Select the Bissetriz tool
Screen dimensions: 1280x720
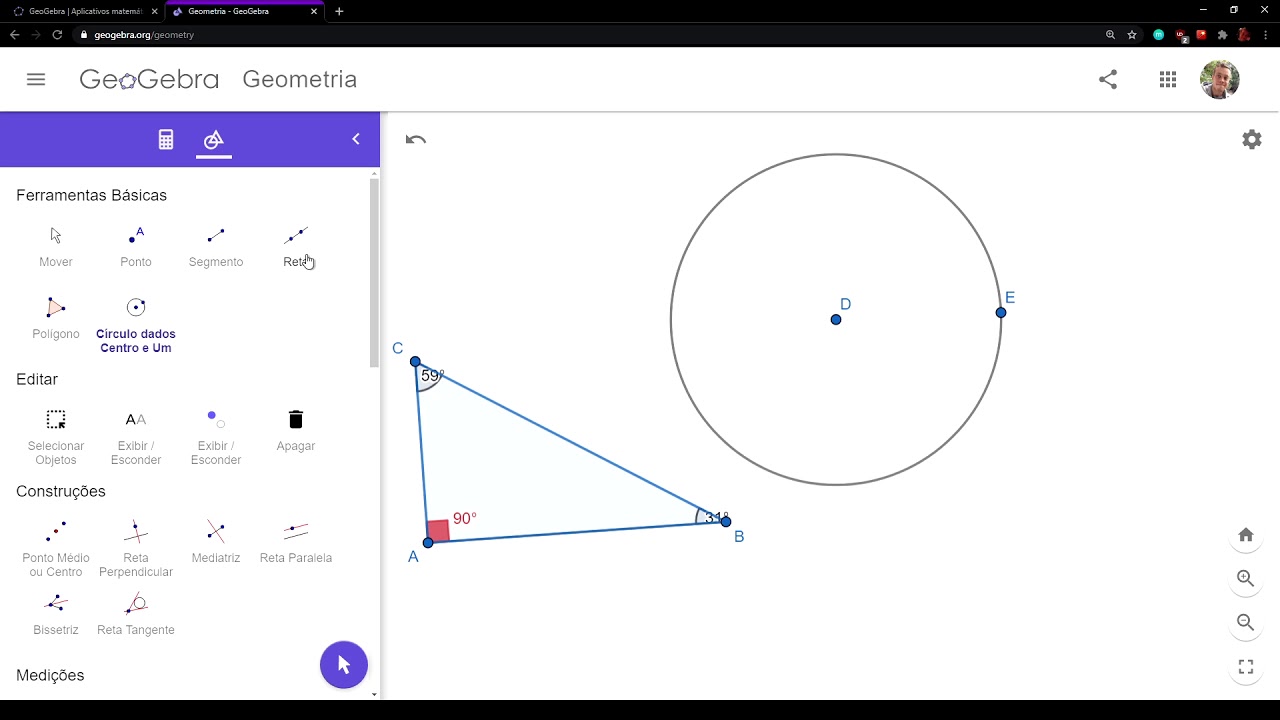tap(56, 614)
